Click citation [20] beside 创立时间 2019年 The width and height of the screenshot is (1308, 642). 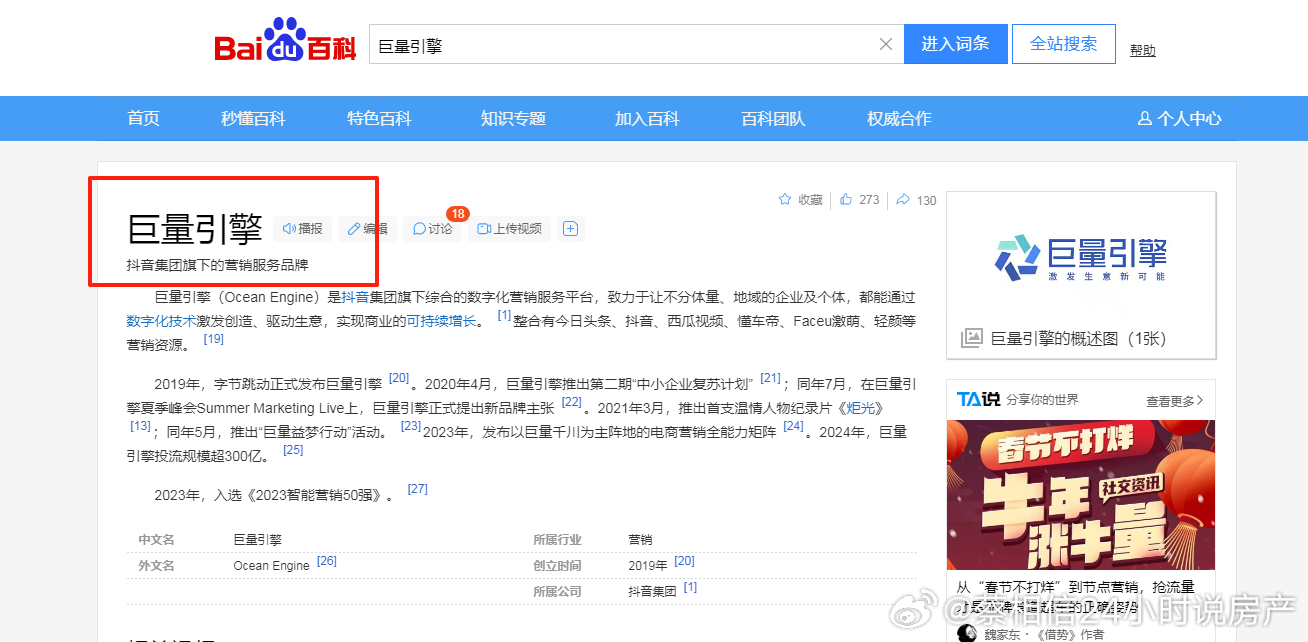point(684,560)
